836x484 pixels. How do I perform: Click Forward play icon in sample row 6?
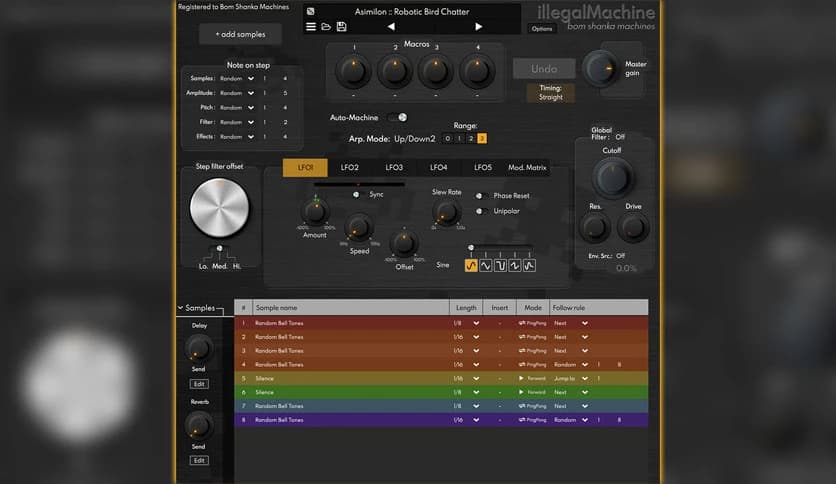coord(521,392)
